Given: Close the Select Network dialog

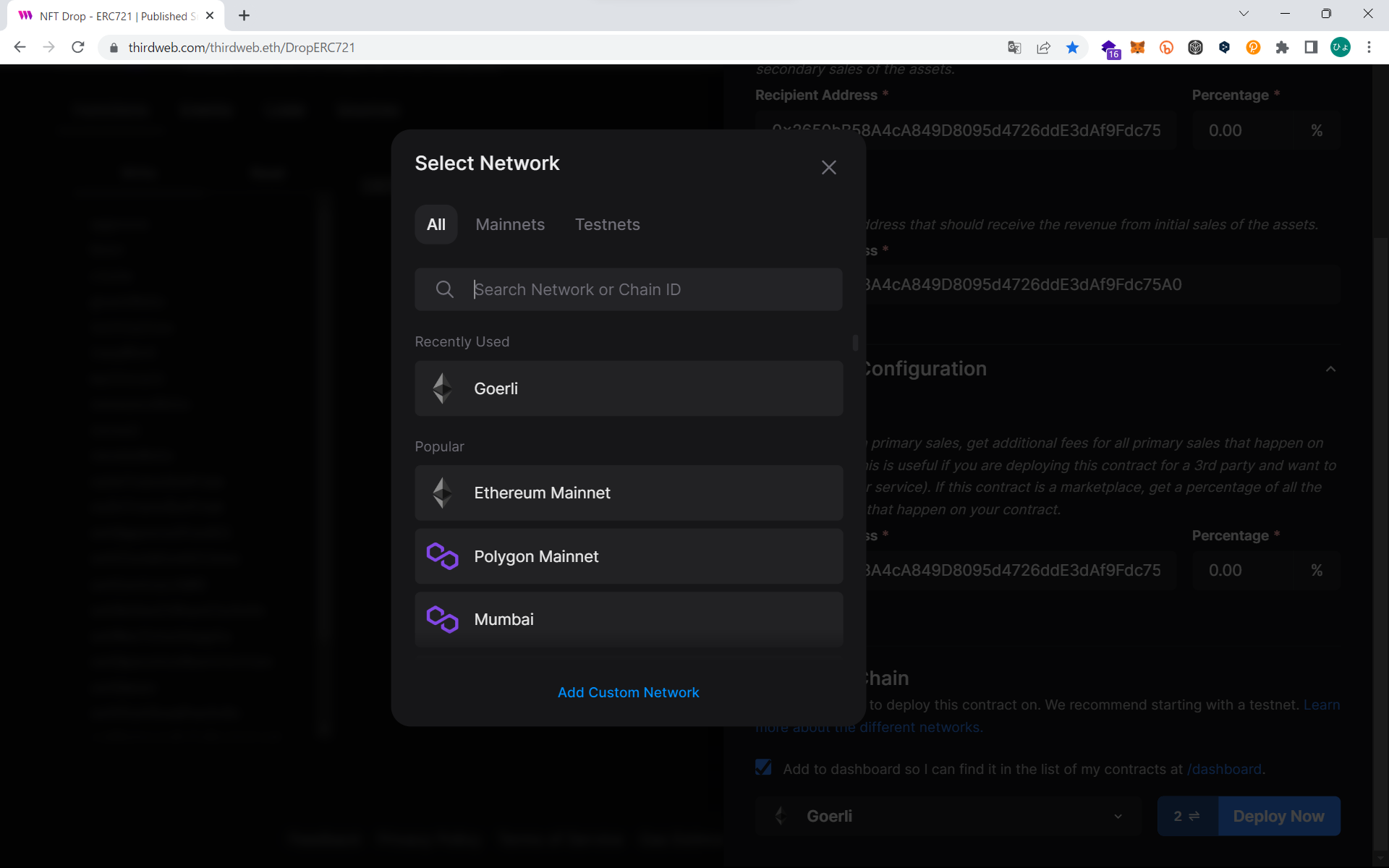Looking at the screenshot, I should pyautogui.click(x=828, y=168).
